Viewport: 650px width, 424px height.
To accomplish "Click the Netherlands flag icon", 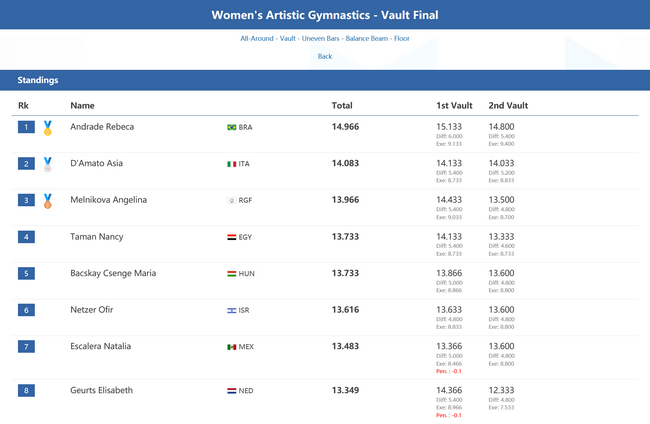I will (x=232, y=391).
